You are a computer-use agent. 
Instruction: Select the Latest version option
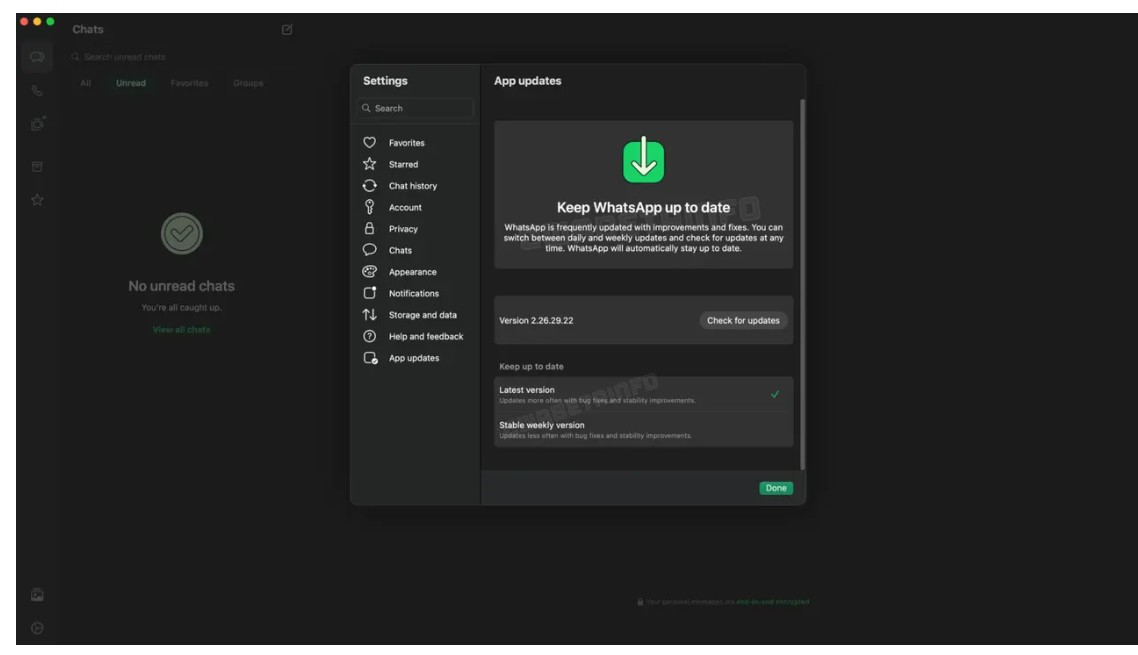click(x=643, y=394)
